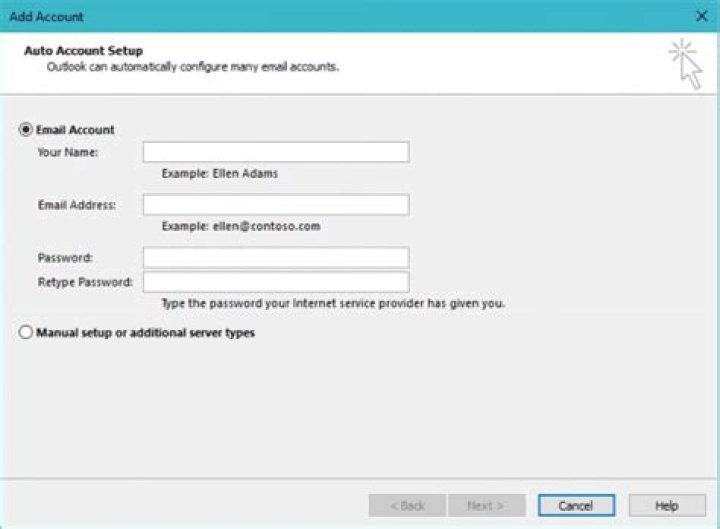
Task: Select the Email Account radio button
Action: 26,130
